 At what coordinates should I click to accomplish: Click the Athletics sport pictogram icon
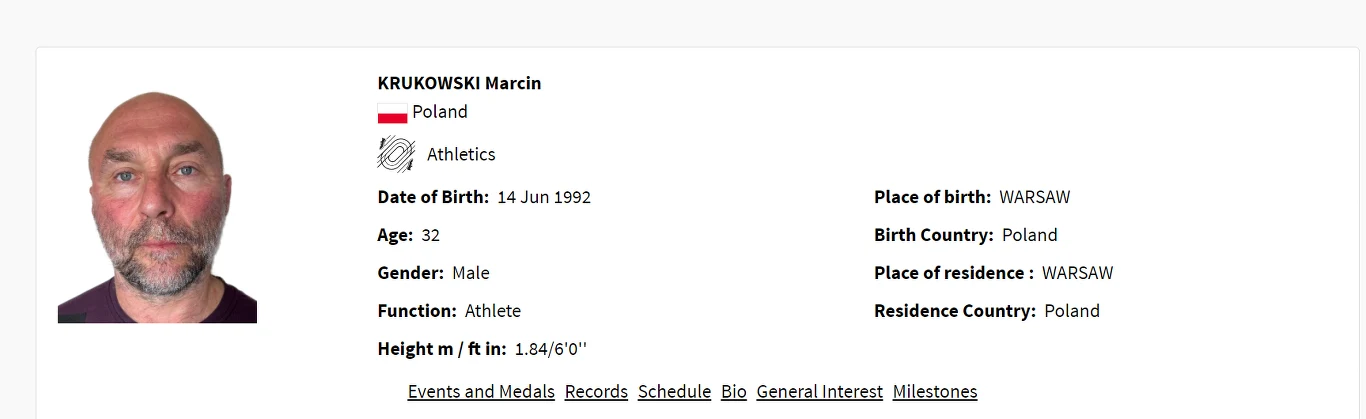click(396, 154)
